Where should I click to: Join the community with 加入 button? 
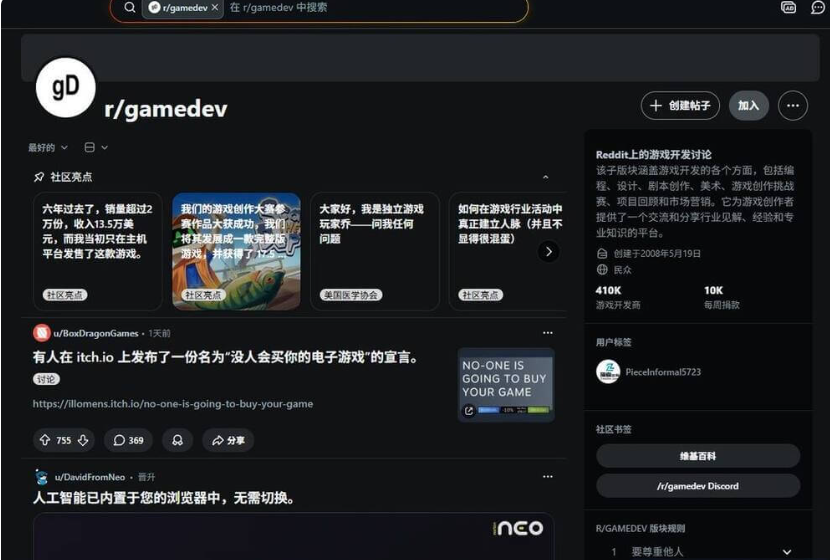point(748,105)
